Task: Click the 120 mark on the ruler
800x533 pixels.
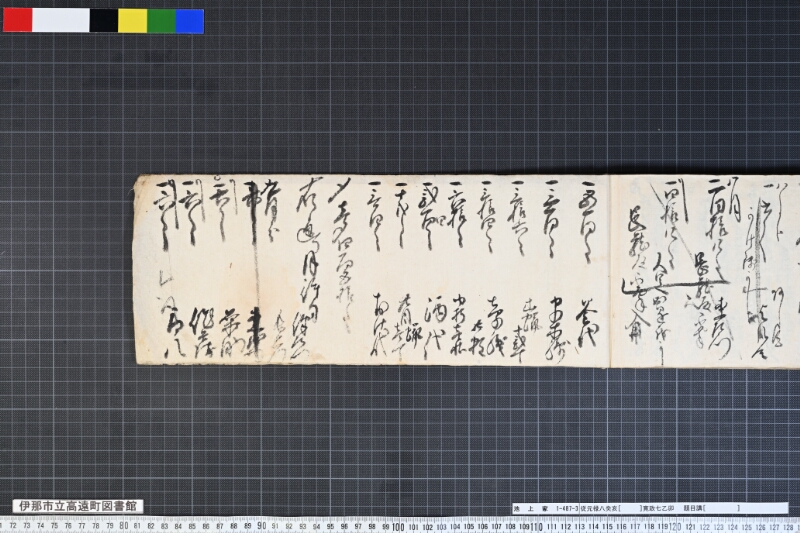Action: pyautogui.click(x=674, y=526)
